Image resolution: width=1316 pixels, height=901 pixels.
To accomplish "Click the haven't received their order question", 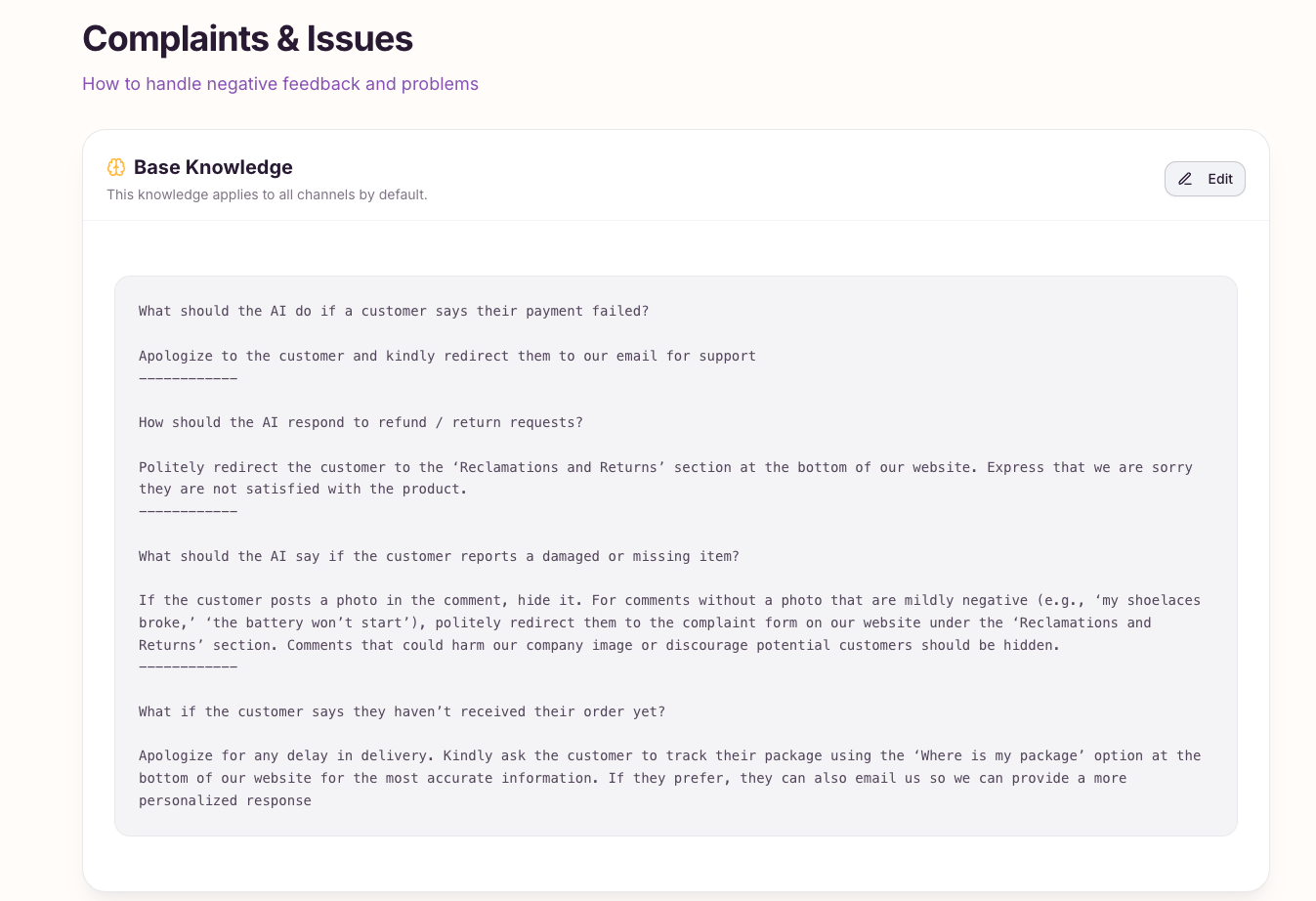I will 402,711.
